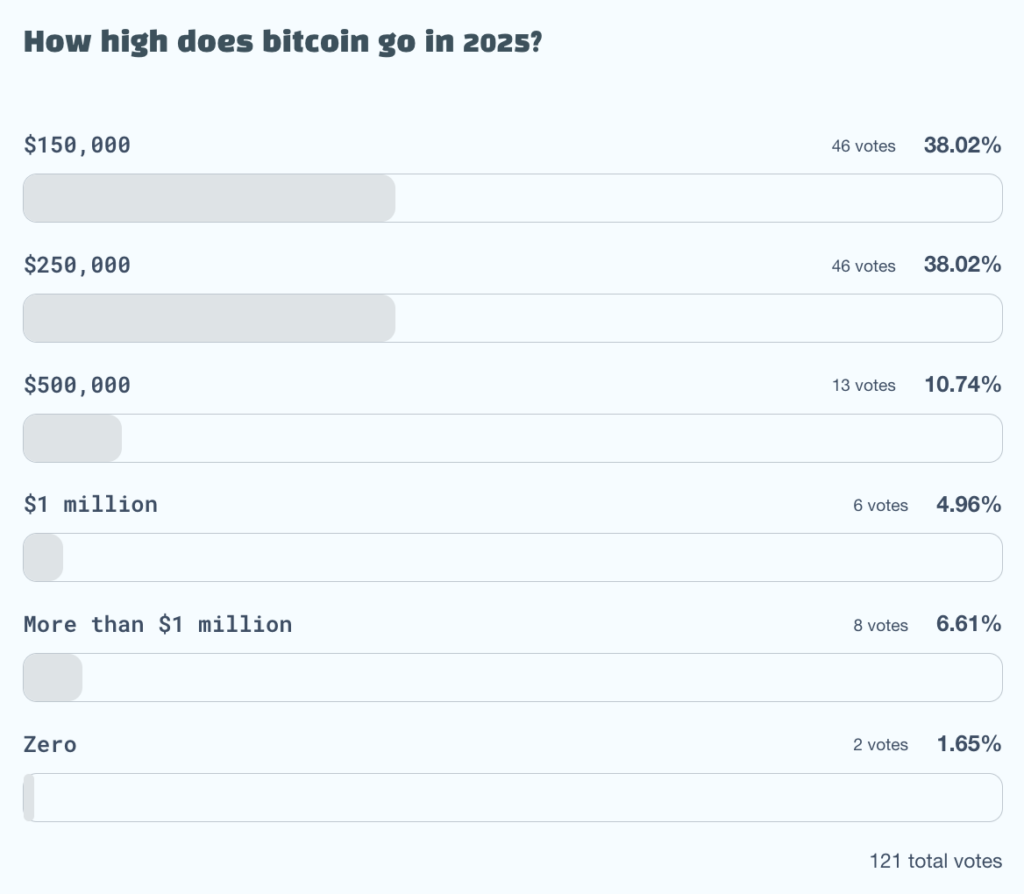1024x894 pixels.
Task: Select the $250,000 poll option label
Action: point(77,265)
